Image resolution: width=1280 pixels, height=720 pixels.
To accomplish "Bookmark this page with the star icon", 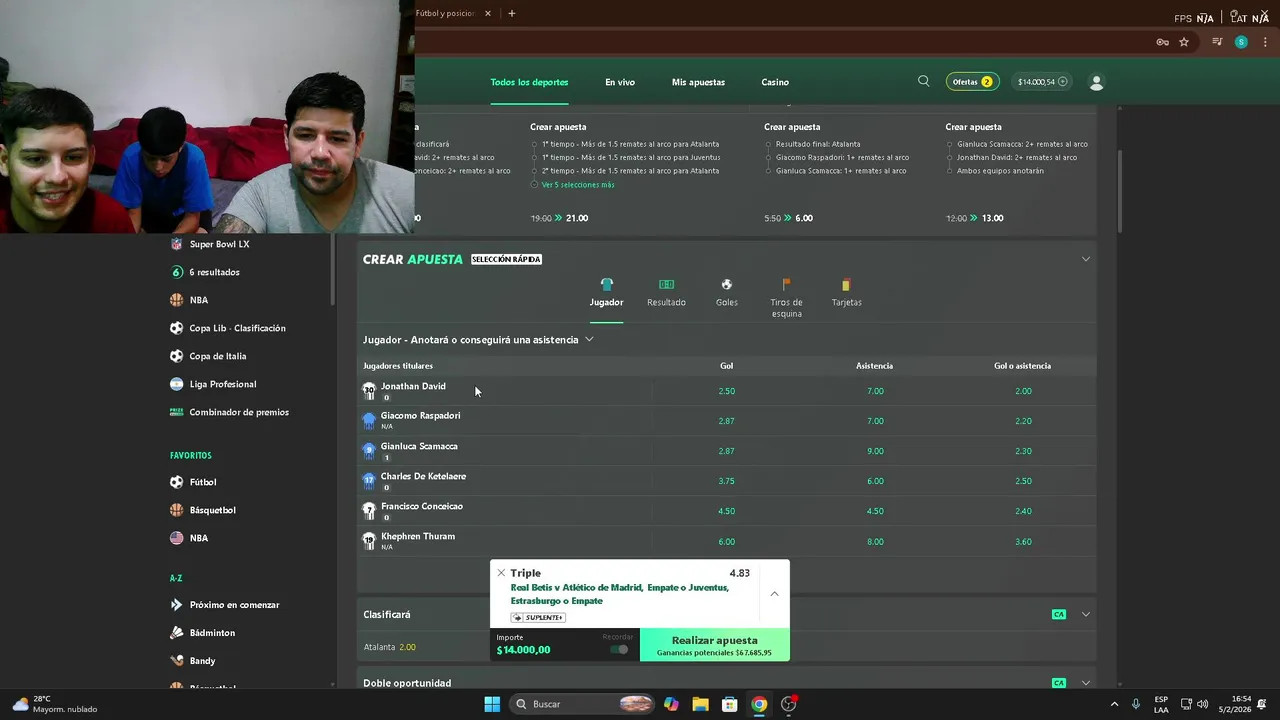I will point(1184,42).
